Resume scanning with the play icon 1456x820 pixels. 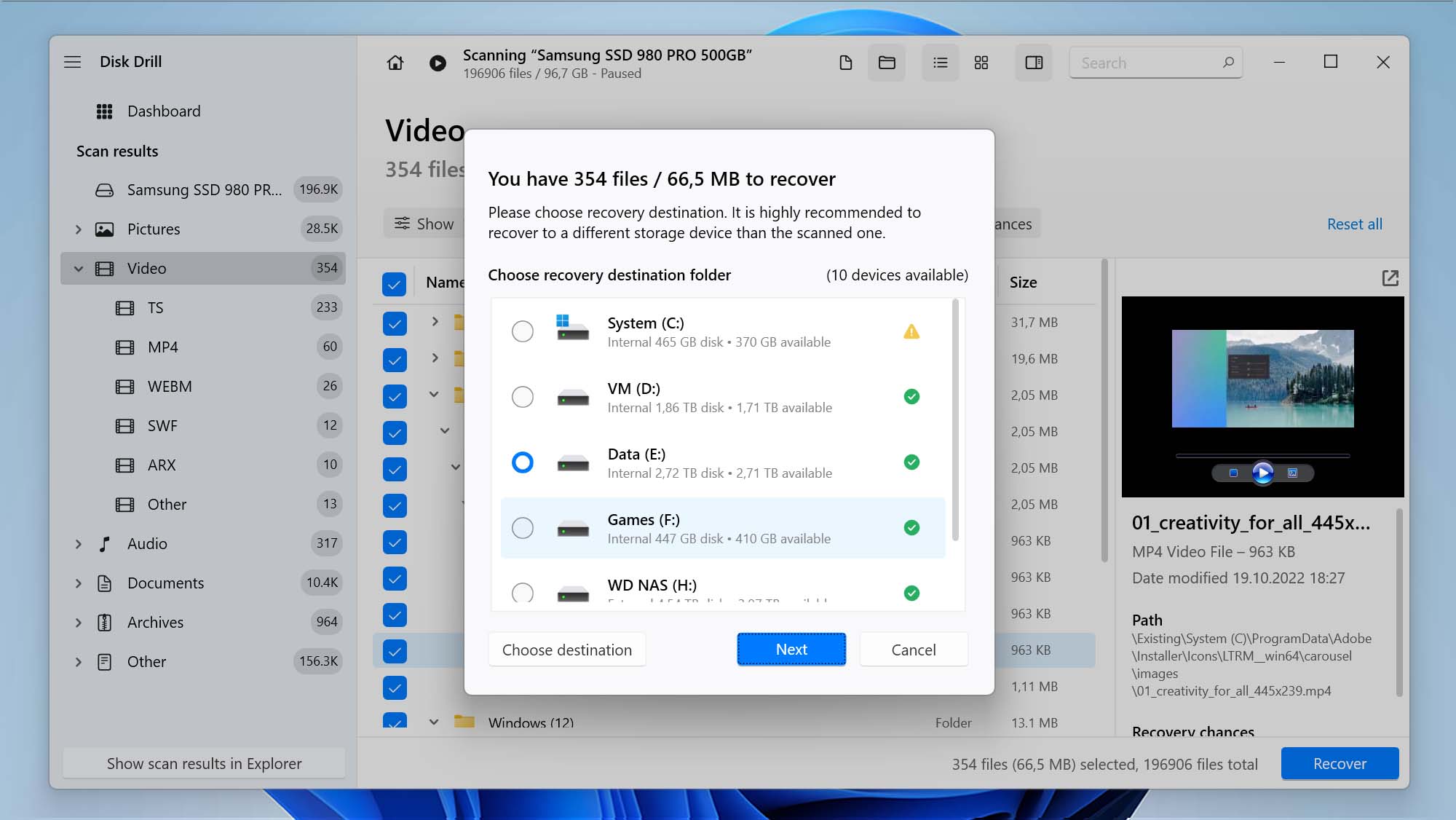click(x=438, y=63)
